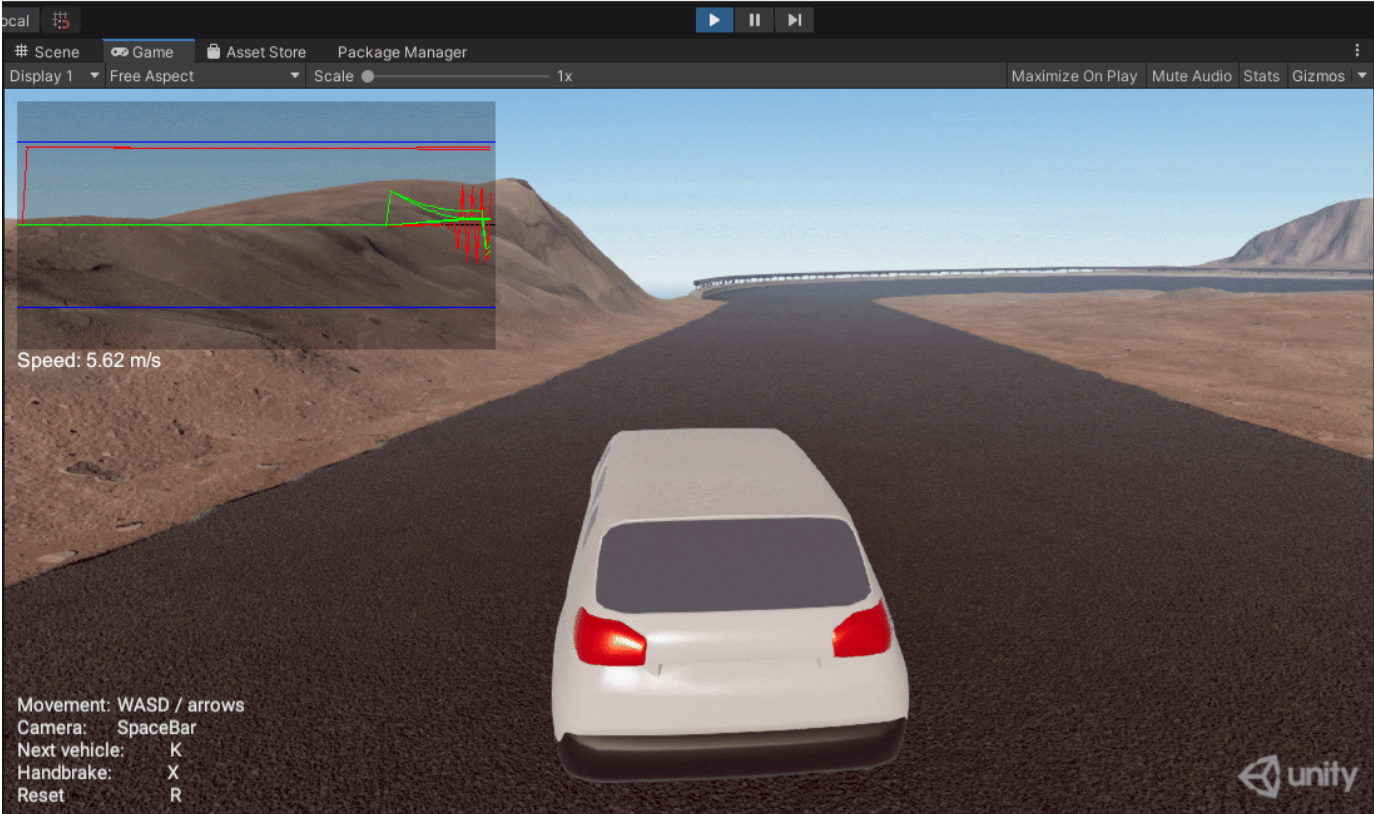Click the hash icon on the Scene tab
The width and height of the screenshot is (1374, 814).
23,51
